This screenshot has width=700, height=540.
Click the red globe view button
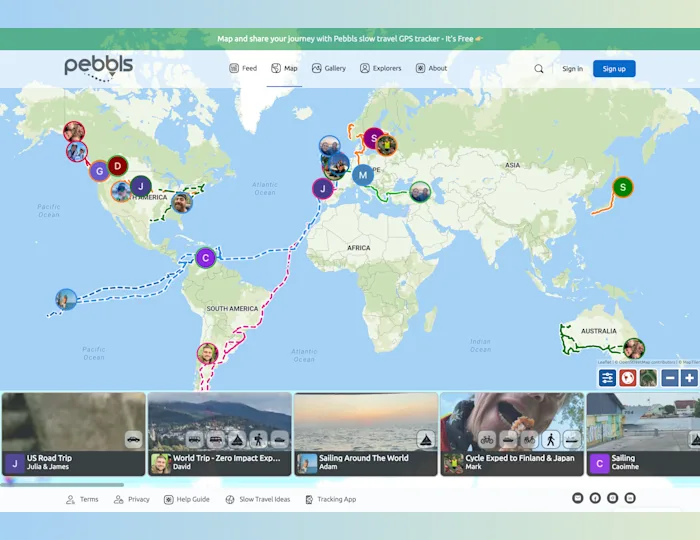click(x=628, y=378)
